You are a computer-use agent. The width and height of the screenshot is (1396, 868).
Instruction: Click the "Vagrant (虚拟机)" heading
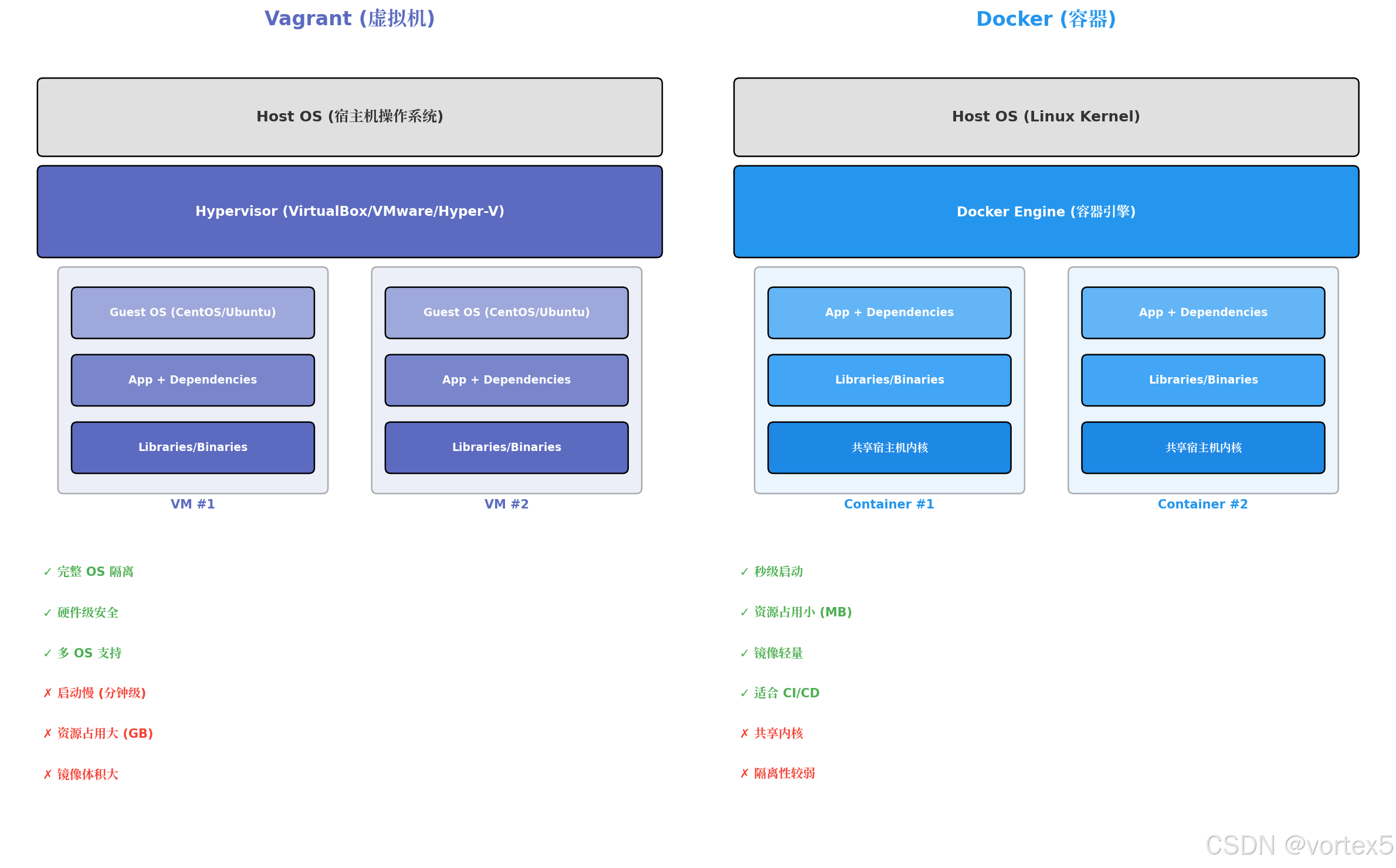coord(350,19)
